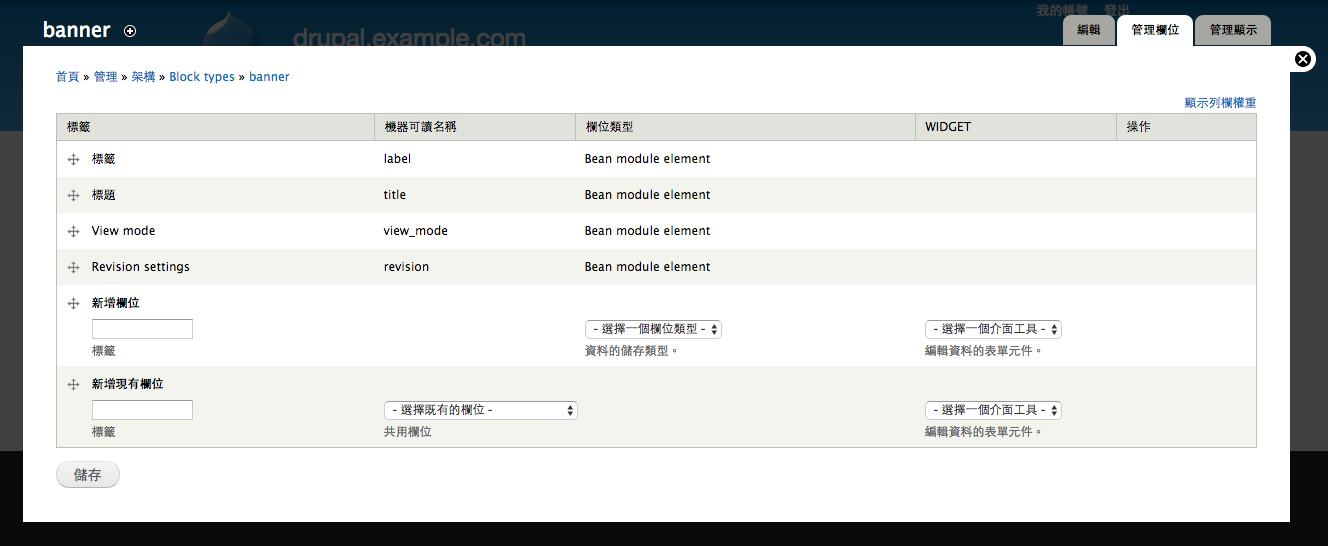Click the add shortcut plus icon beside banner
The image size is (1328, 546).
130,31
